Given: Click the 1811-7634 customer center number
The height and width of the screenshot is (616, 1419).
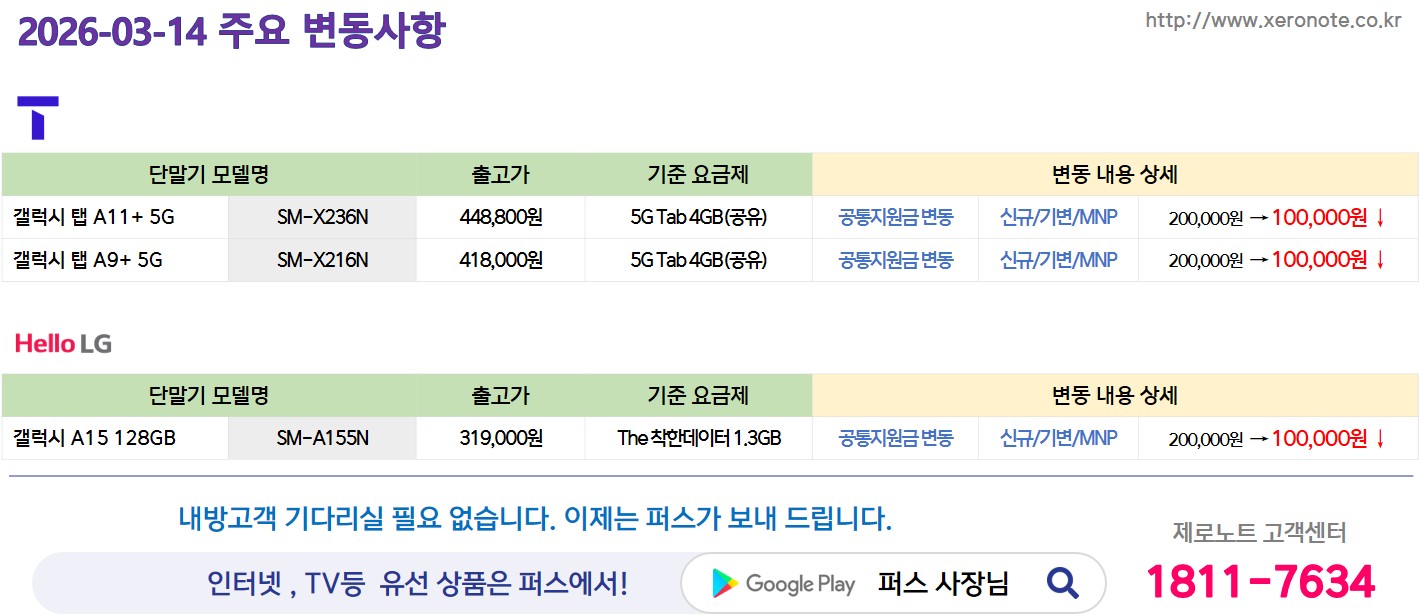Looking at the screenshot, I should (x=1259, y=582).
